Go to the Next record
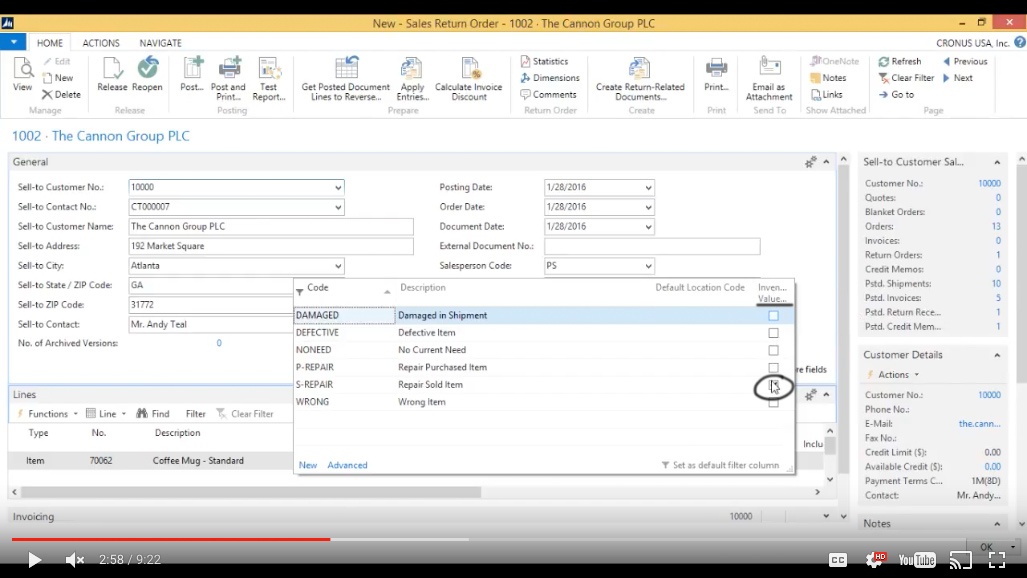Viewport: 1027px width, 578px height. 958,77
